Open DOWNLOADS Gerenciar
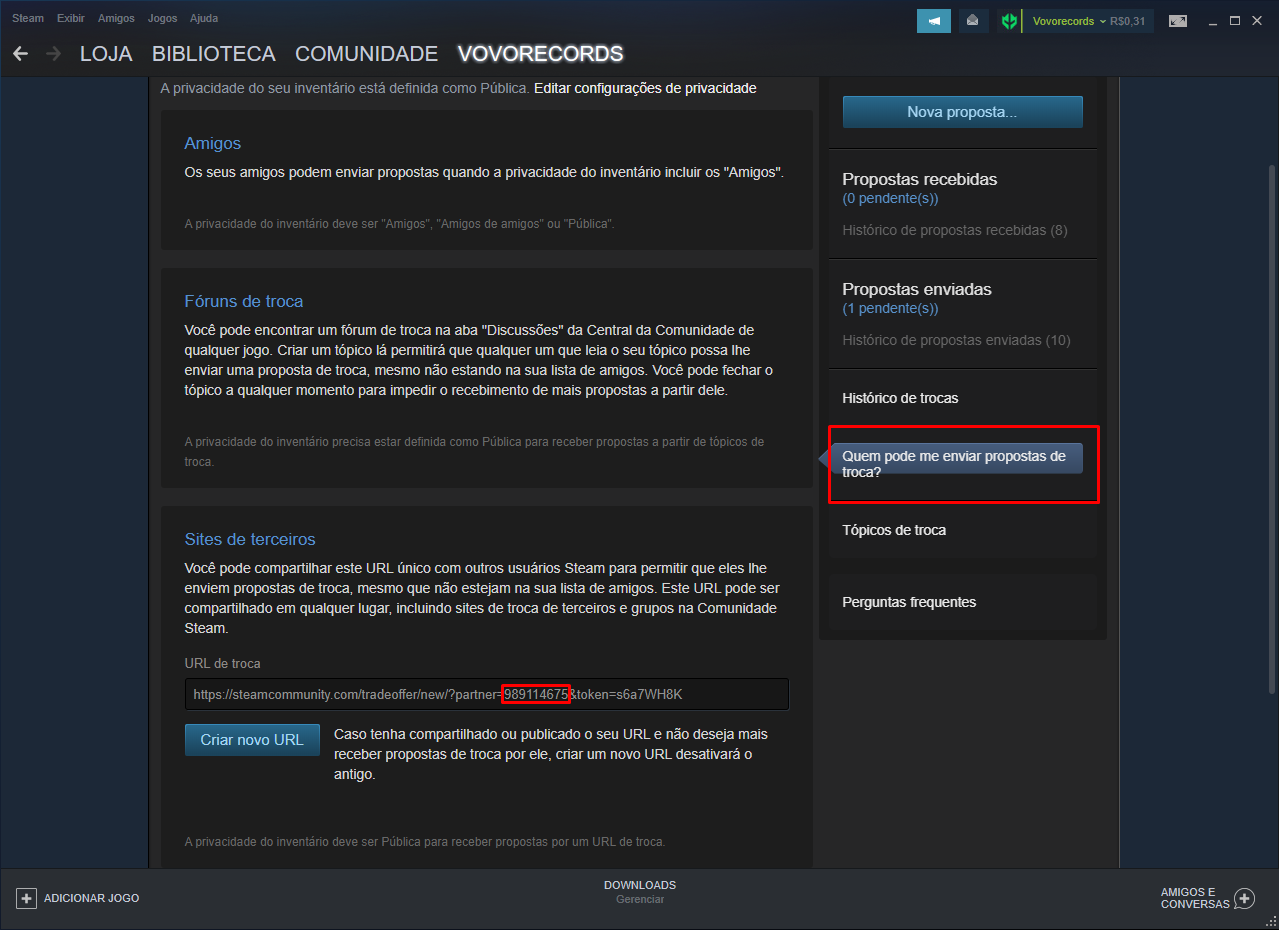 pos(640,892)
